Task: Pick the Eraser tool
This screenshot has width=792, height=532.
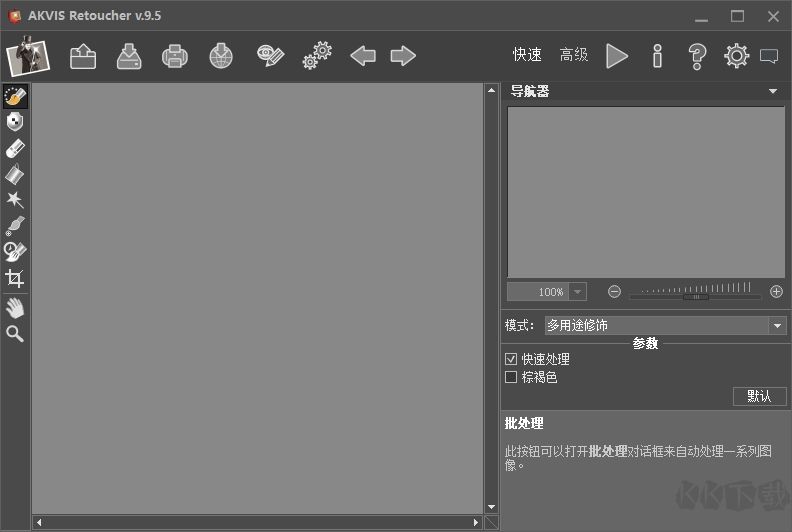Action: coord(15,148)
